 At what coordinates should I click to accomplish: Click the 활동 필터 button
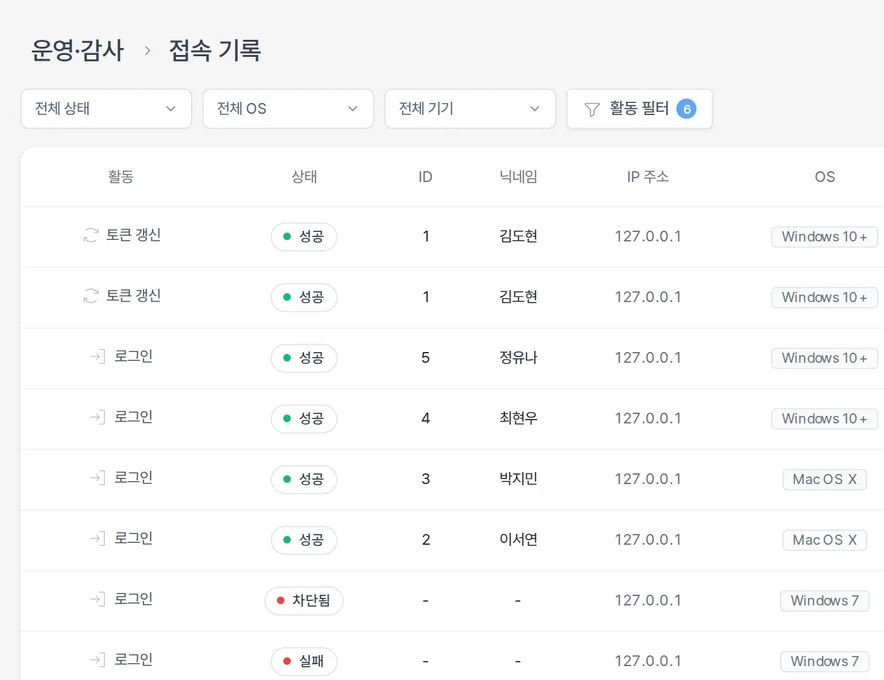[639, 109]
